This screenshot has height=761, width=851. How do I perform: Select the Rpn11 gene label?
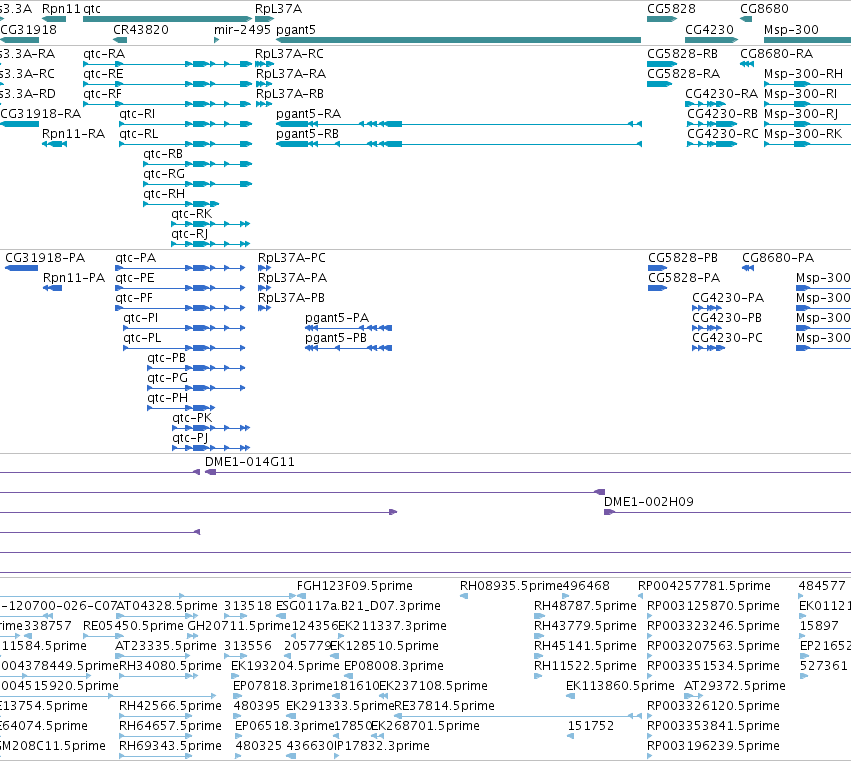pos(61,9)
